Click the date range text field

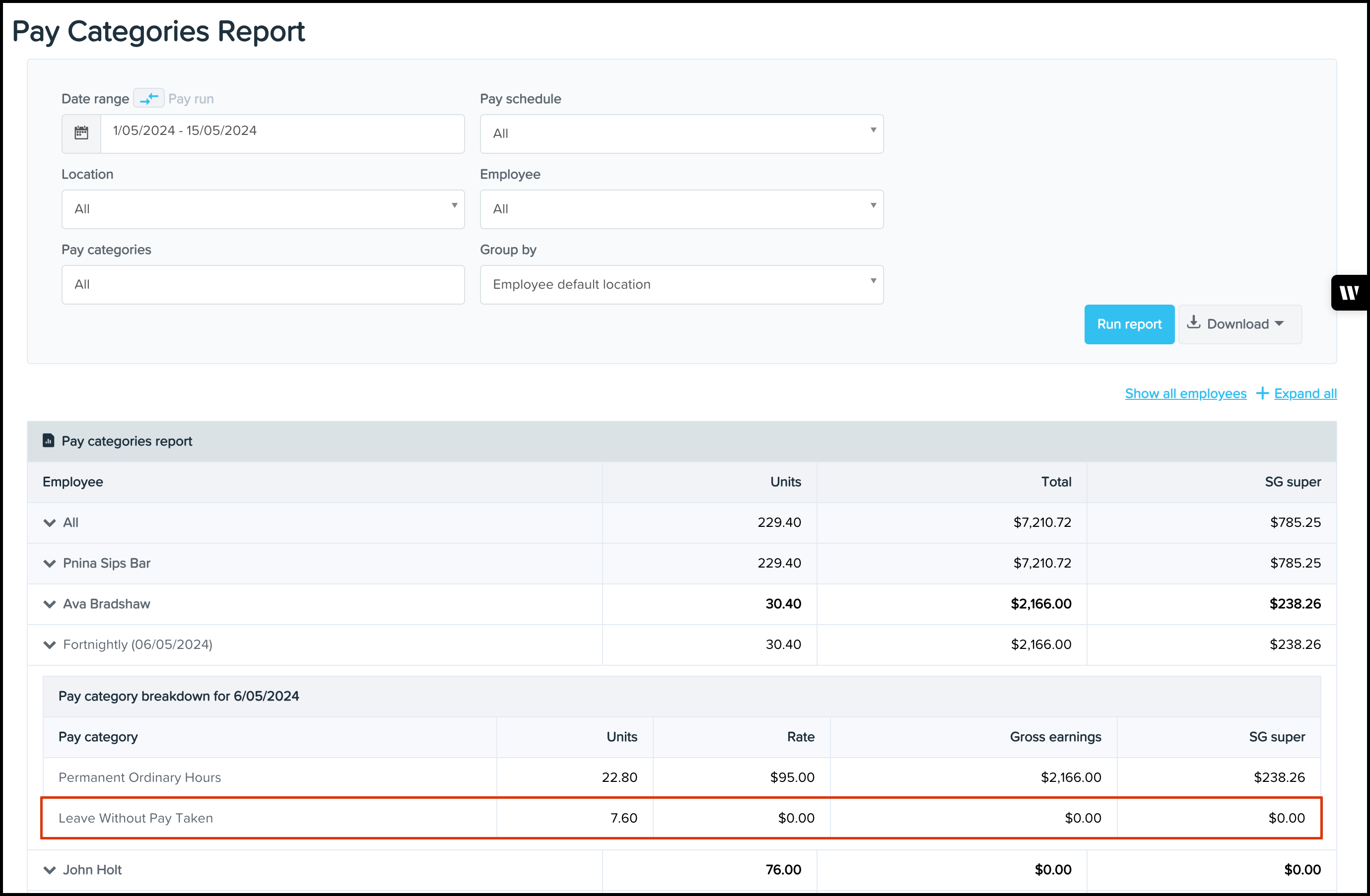[x=282, y=133]
